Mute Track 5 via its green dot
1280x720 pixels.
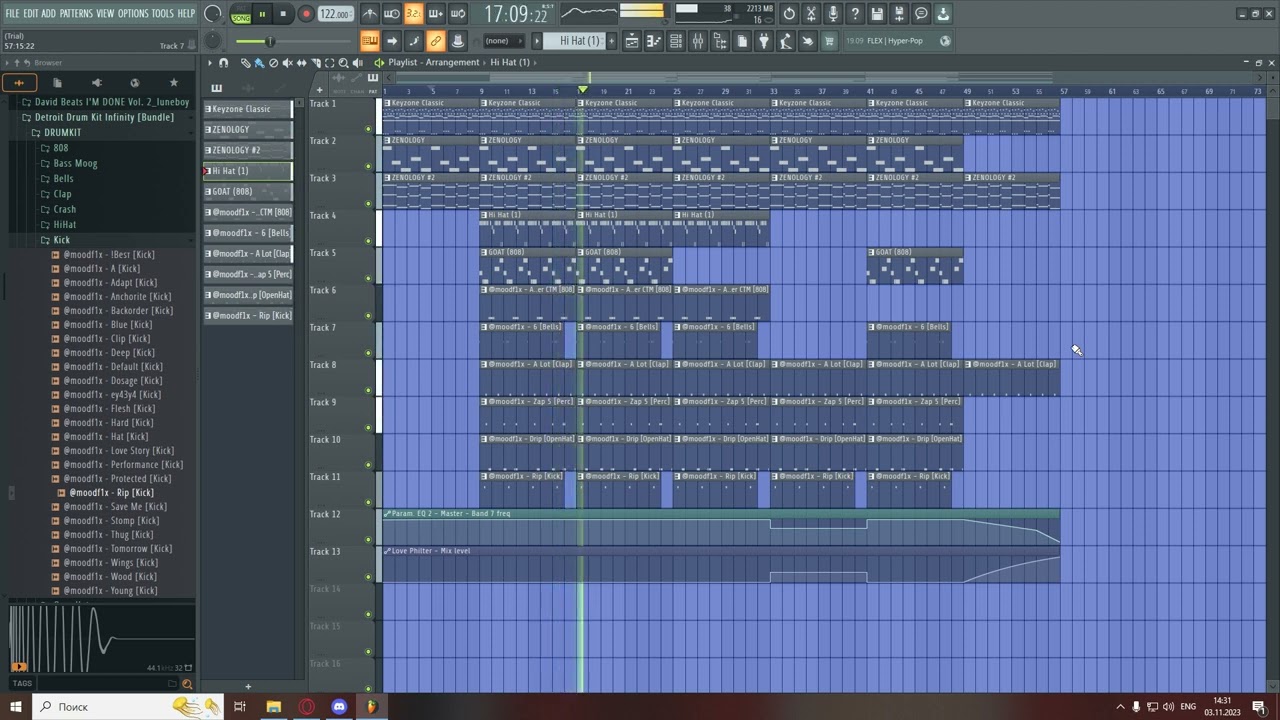(368, 278)
